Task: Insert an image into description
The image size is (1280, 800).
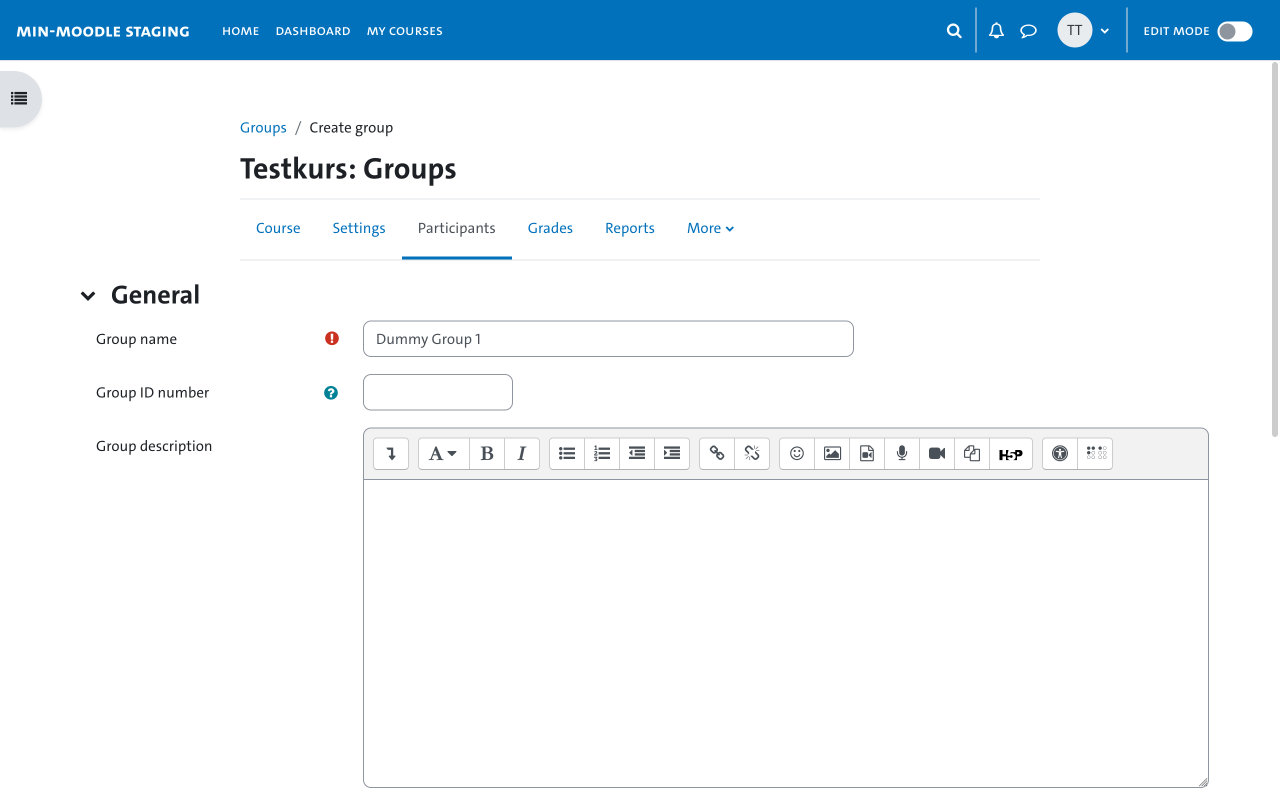Action: coord(832,454)
